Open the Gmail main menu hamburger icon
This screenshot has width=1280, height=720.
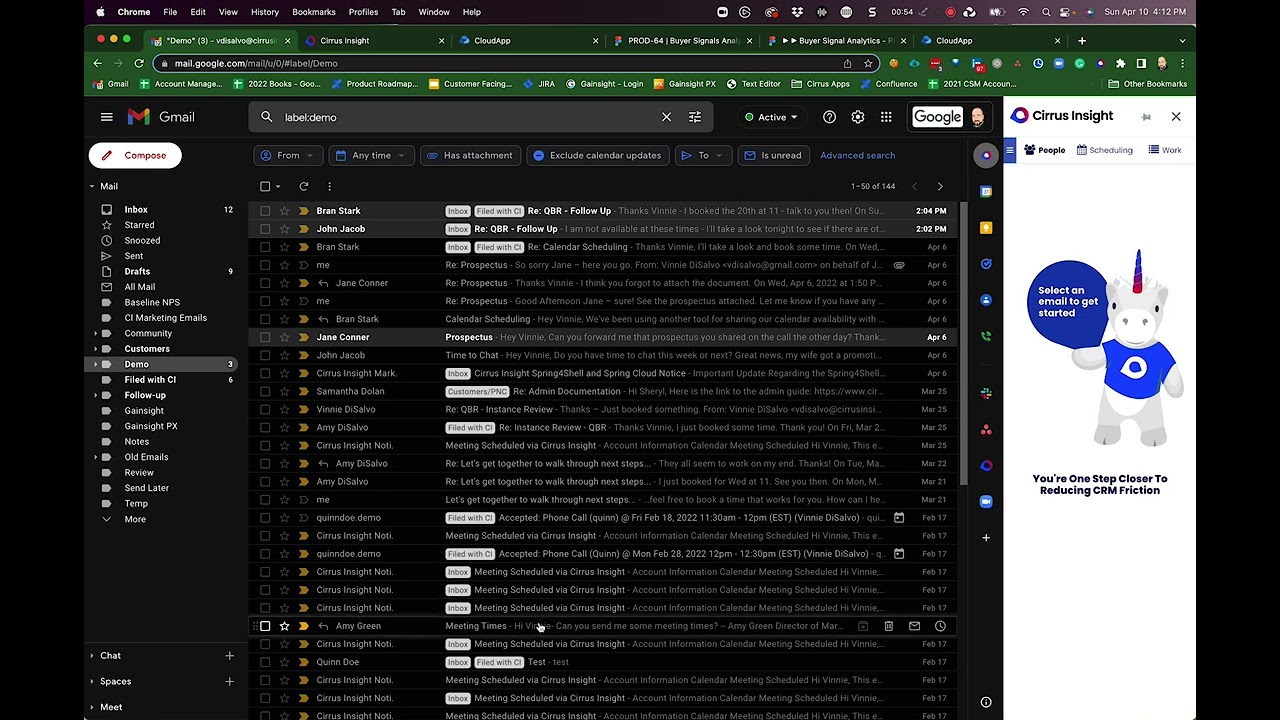(x=106, y=117)
